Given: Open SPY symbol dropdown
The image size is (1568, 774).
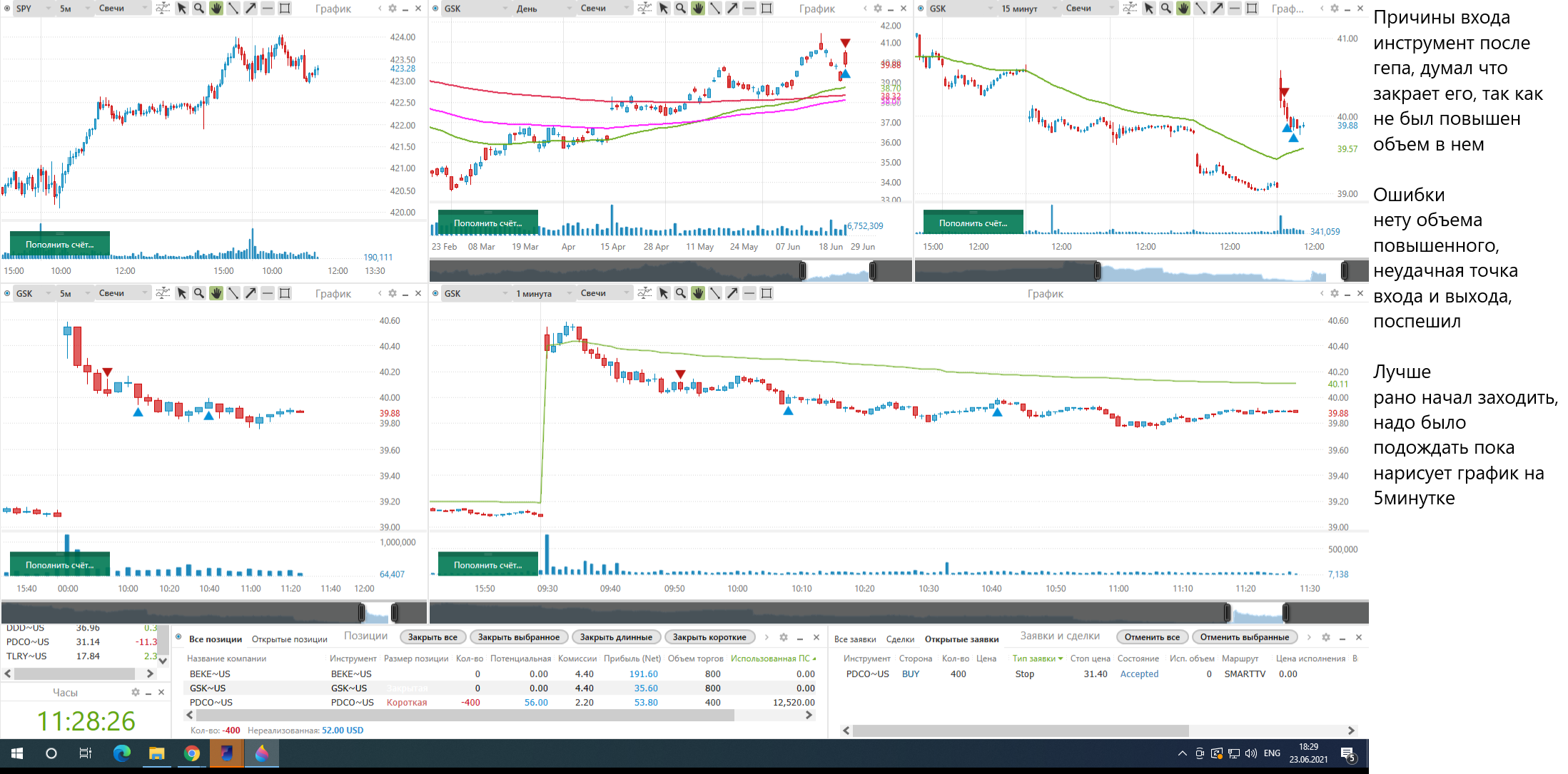Looking at the screenshot, I should [34, 9].
